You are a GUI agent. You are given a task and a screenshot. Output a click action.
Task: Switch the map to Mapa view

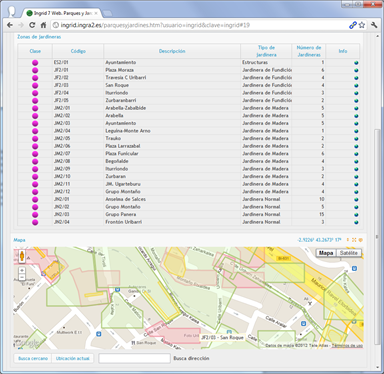point(326,253)
